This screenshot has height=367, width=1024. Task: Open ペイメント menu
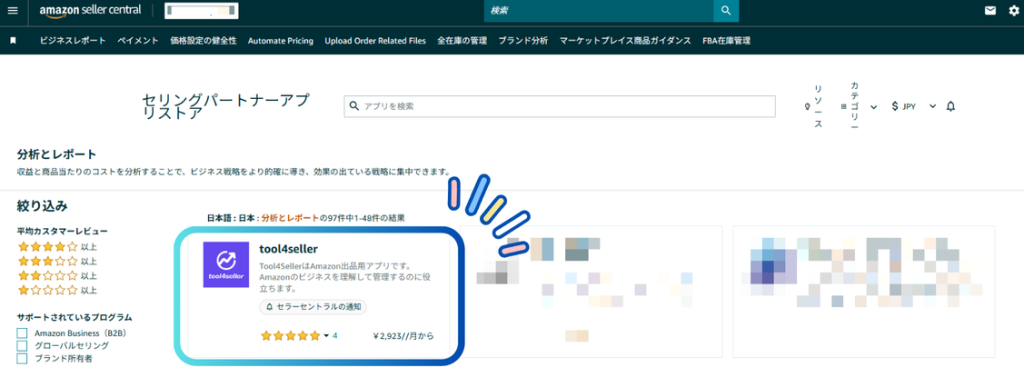tap(138, 40)
